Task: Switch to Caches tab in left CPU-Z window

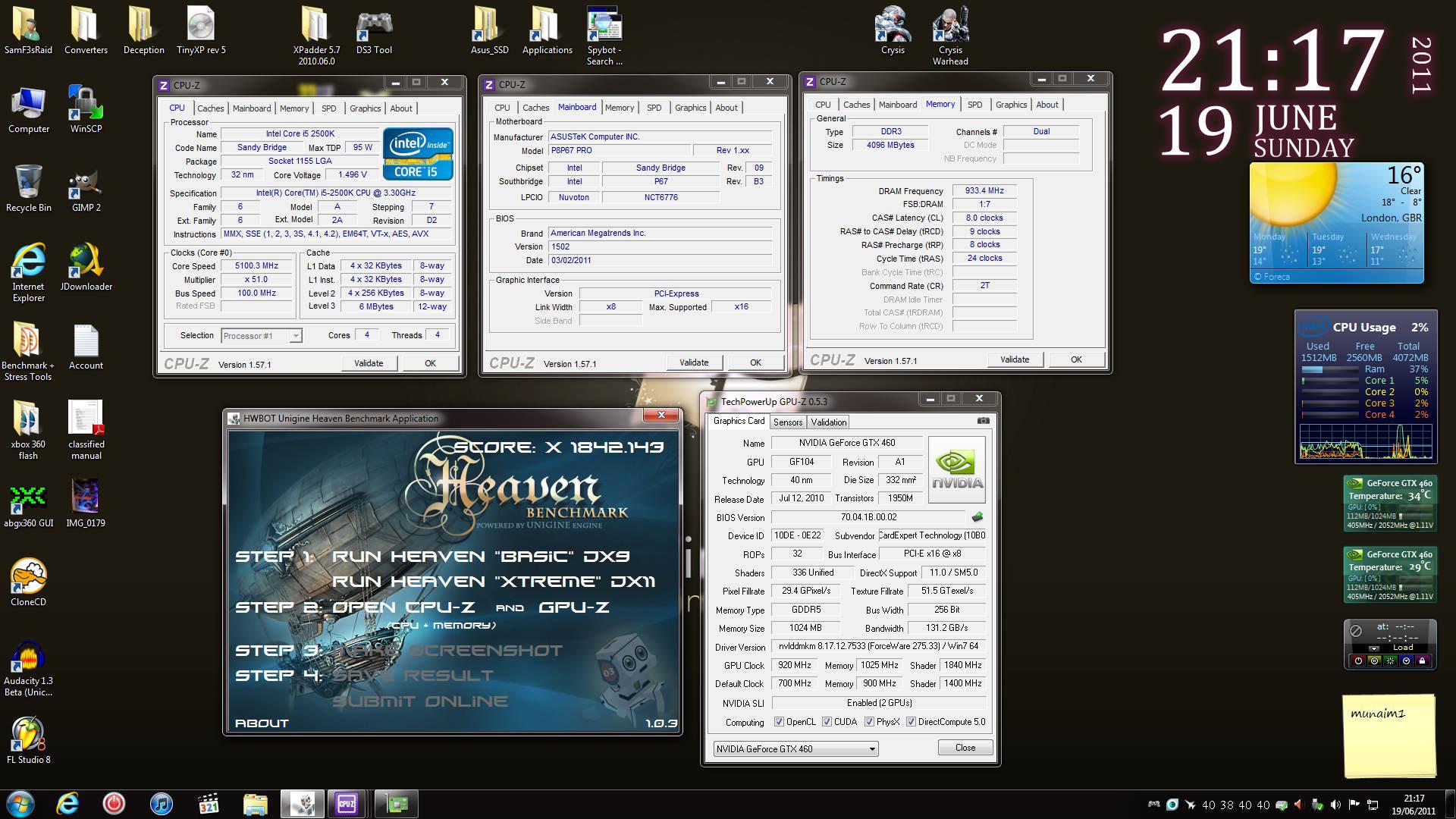Action: click(x=210, y=108)
